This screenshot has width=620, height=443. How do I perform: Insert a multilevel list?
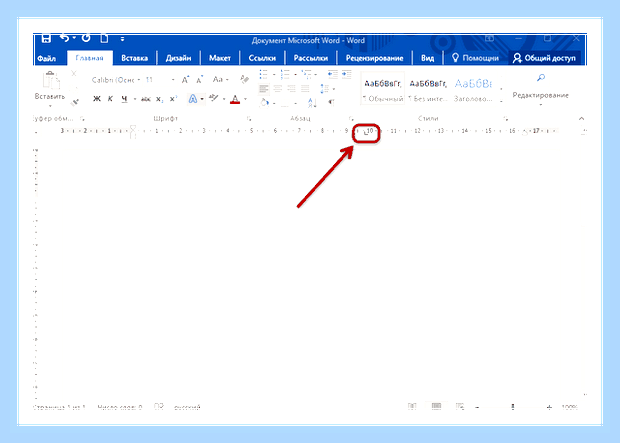pyautogui.click(x=306, y=74)
